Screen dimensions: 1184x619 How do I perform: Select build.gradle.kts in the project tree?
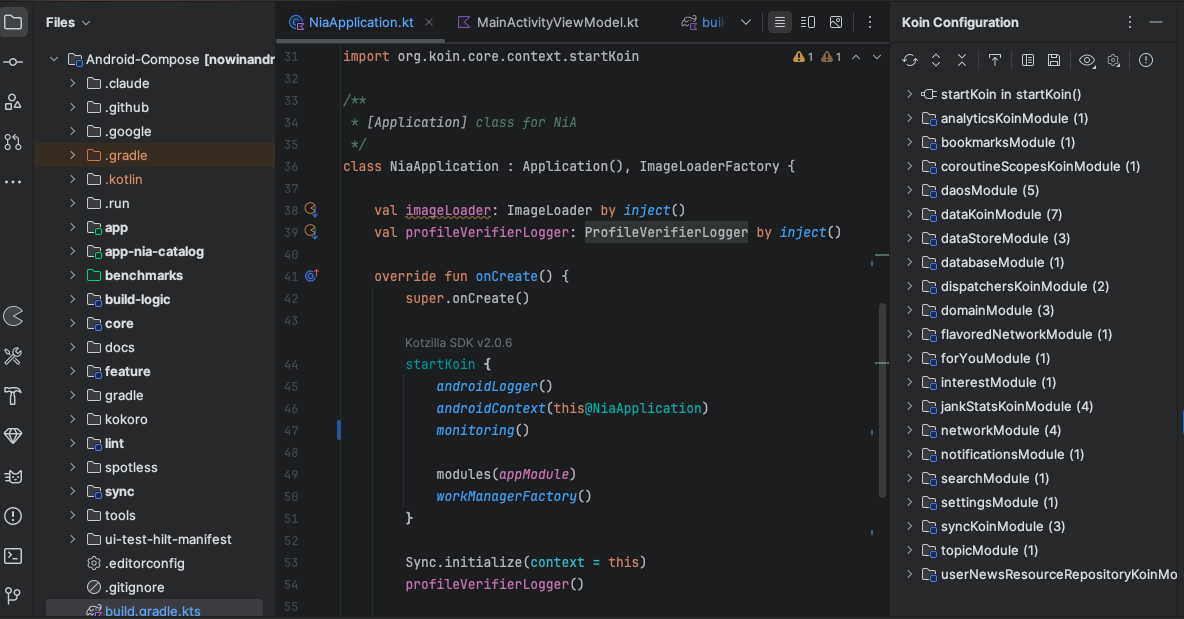tap(152, 610)
